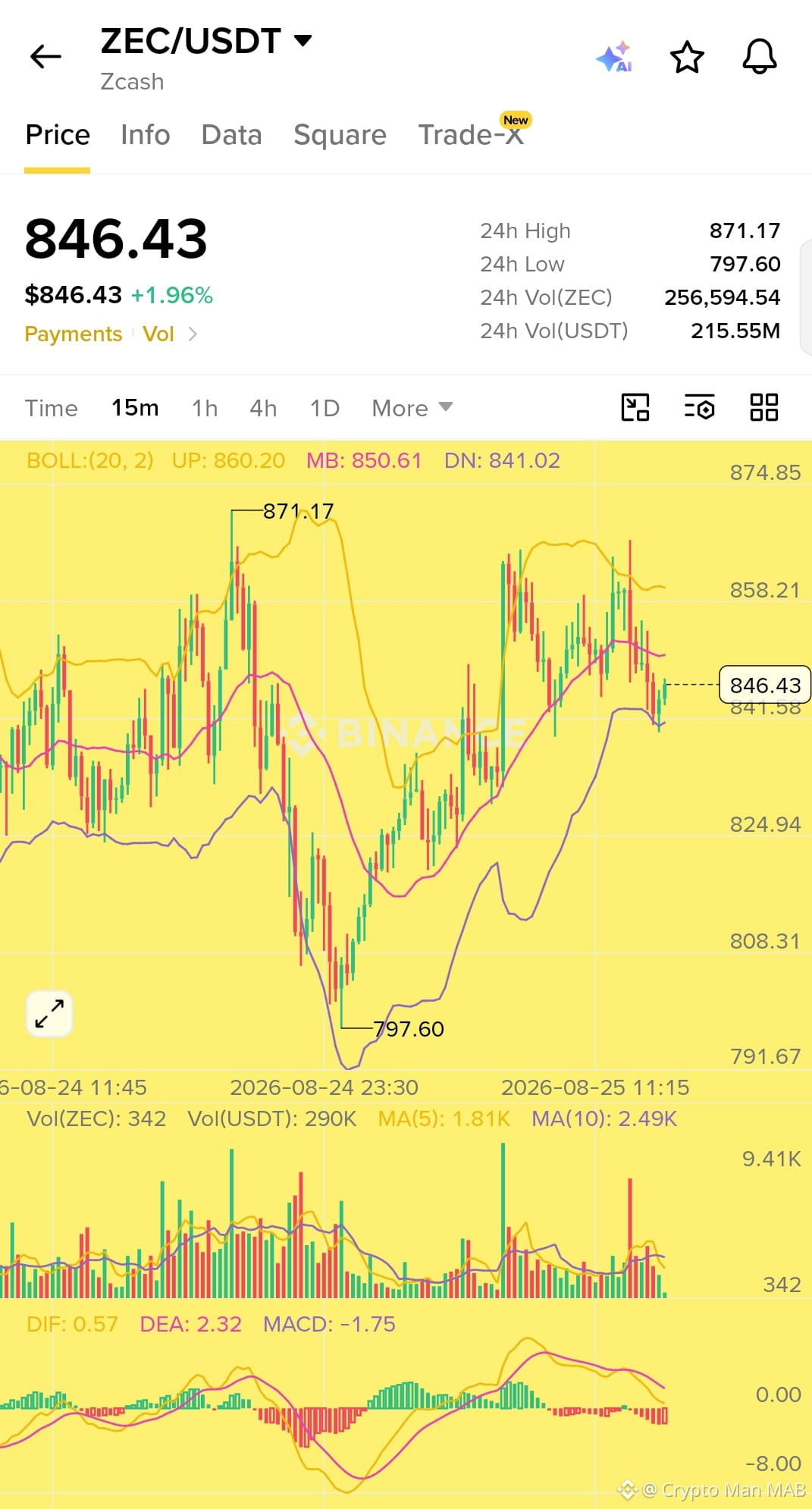The height and width of the screenshot is (1509, 812).
Task: Select the 4h timeframe
Action: (x=263, y=408)
